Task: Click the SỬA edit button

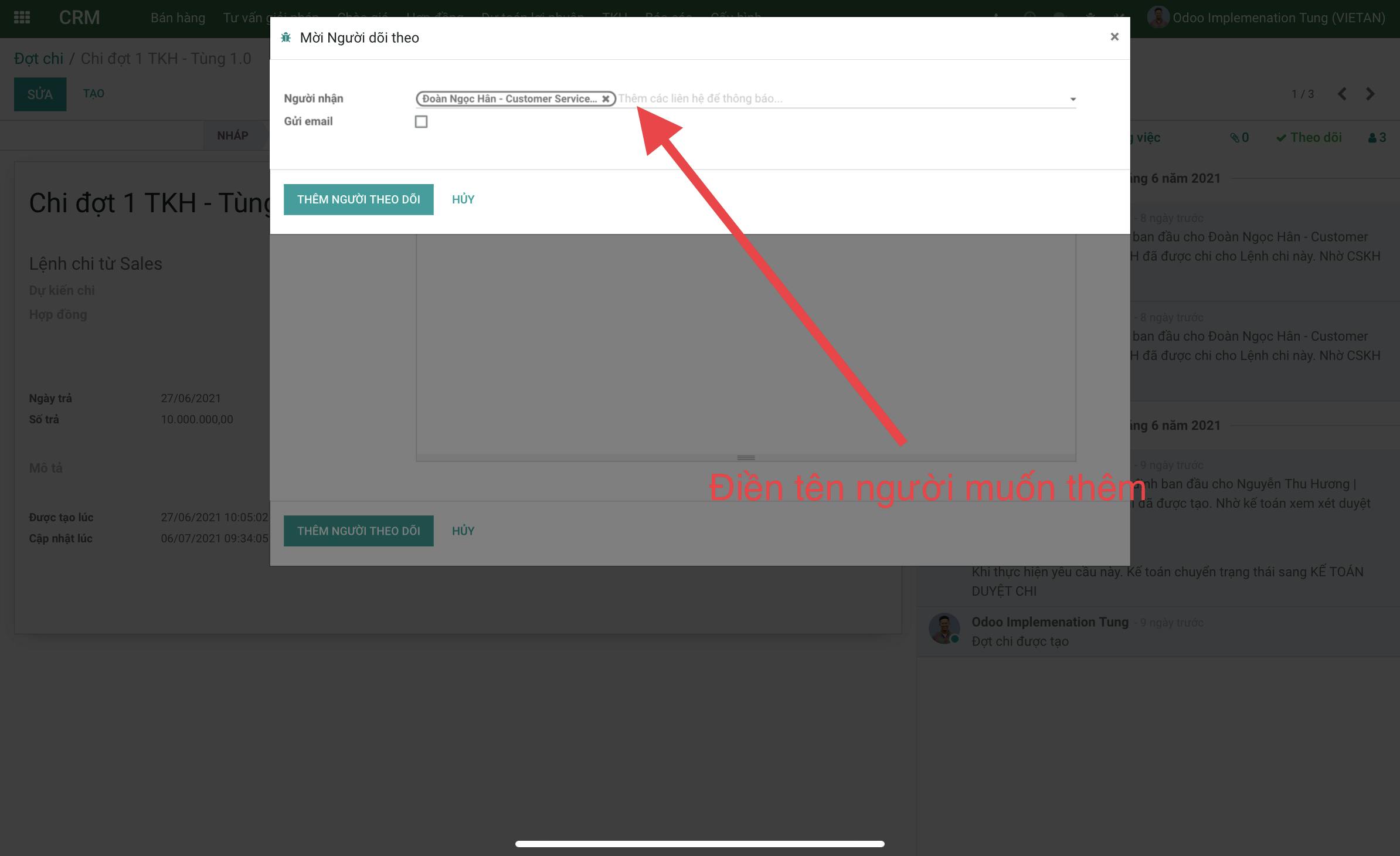Action: 40,94
